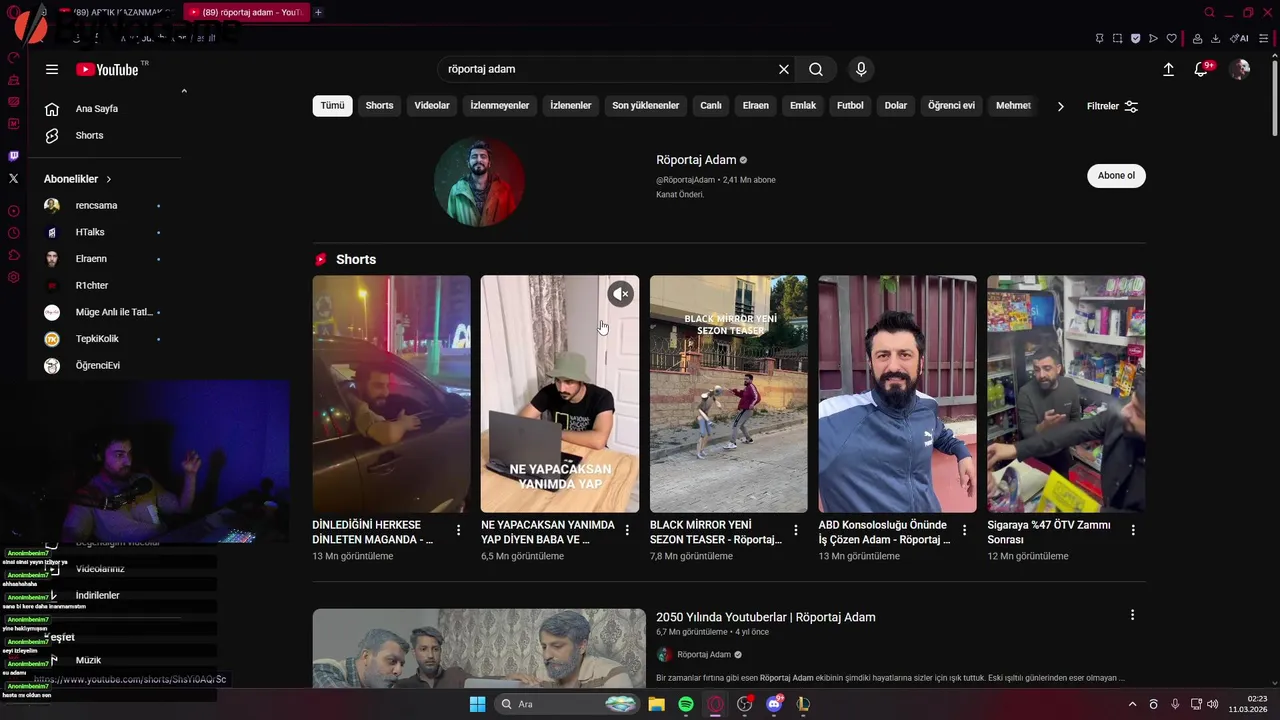
Task: Select the İzlenenler filter chip
Action: [x=571, y=105]
